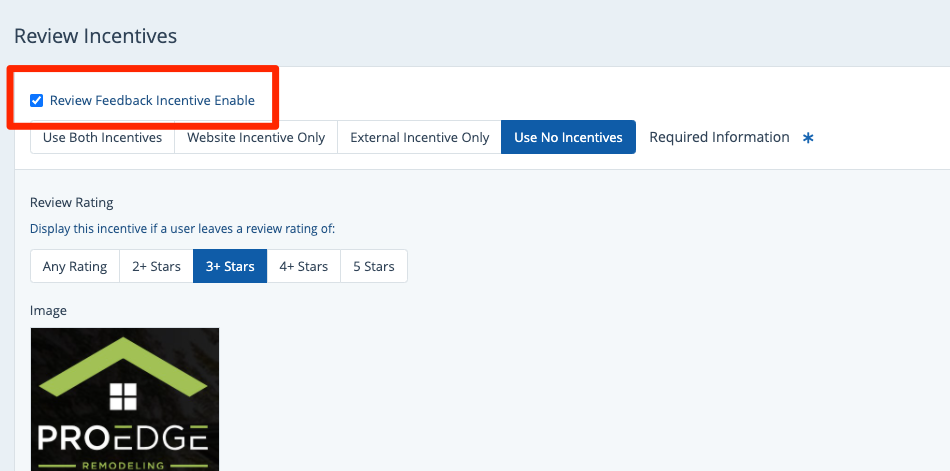950x471 pixels.
Task: Switch to External Incentive Only
Action: [419, 138]
